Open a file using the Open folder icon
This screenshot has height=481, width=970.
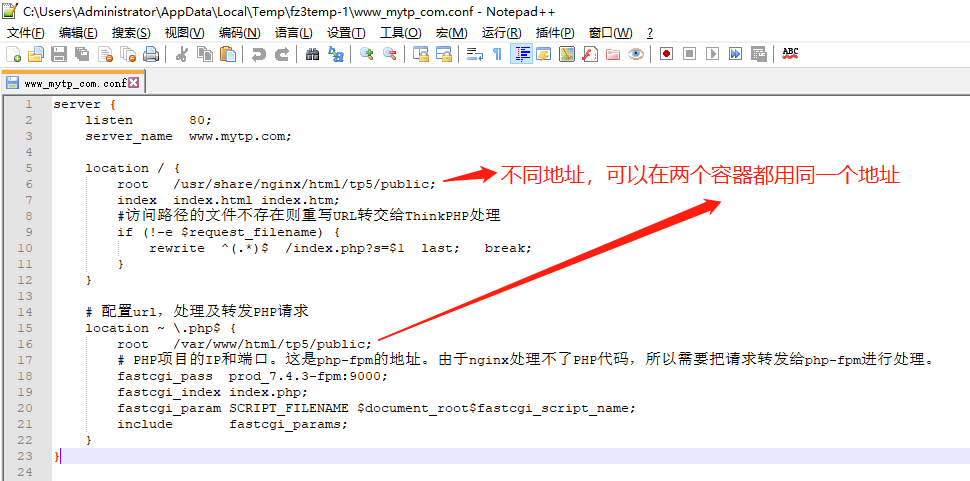(36, 54)
